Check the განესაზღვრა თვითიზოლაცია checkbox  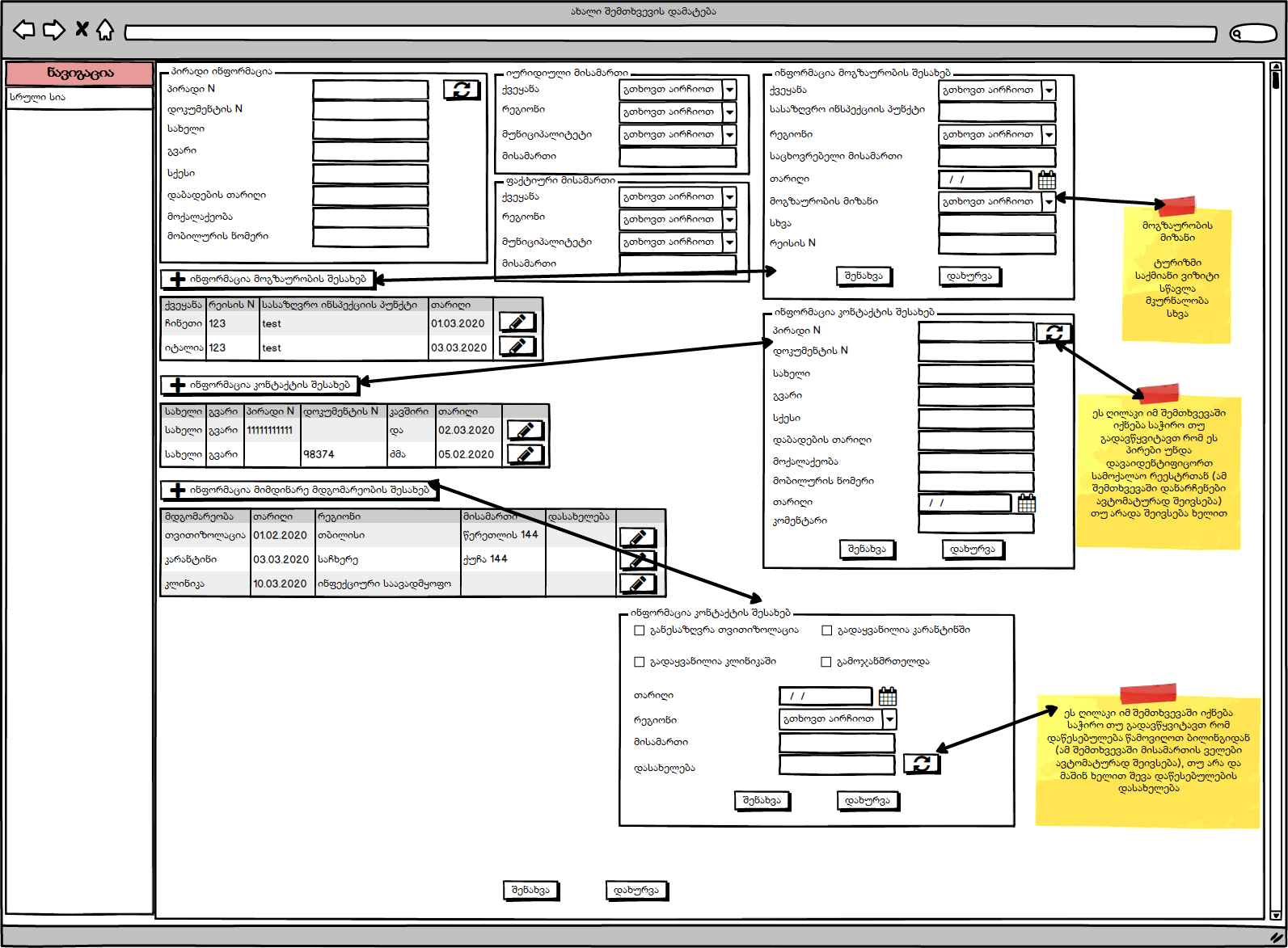[x=640, y=630]
